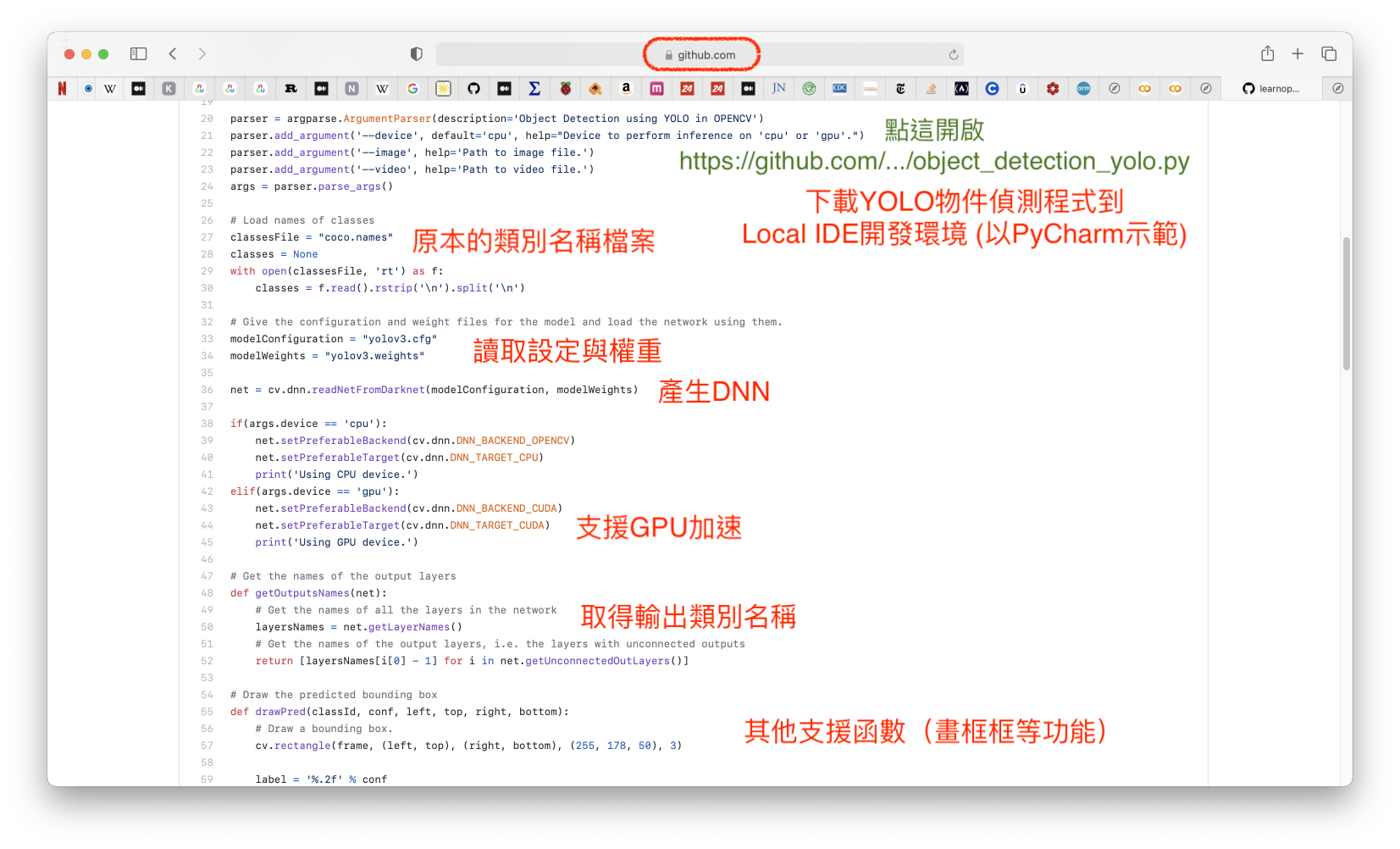This screenshot has width=1400, height=849.
Task: Click the getOutputsNames function definition
Action: click(x=302, y=593)
